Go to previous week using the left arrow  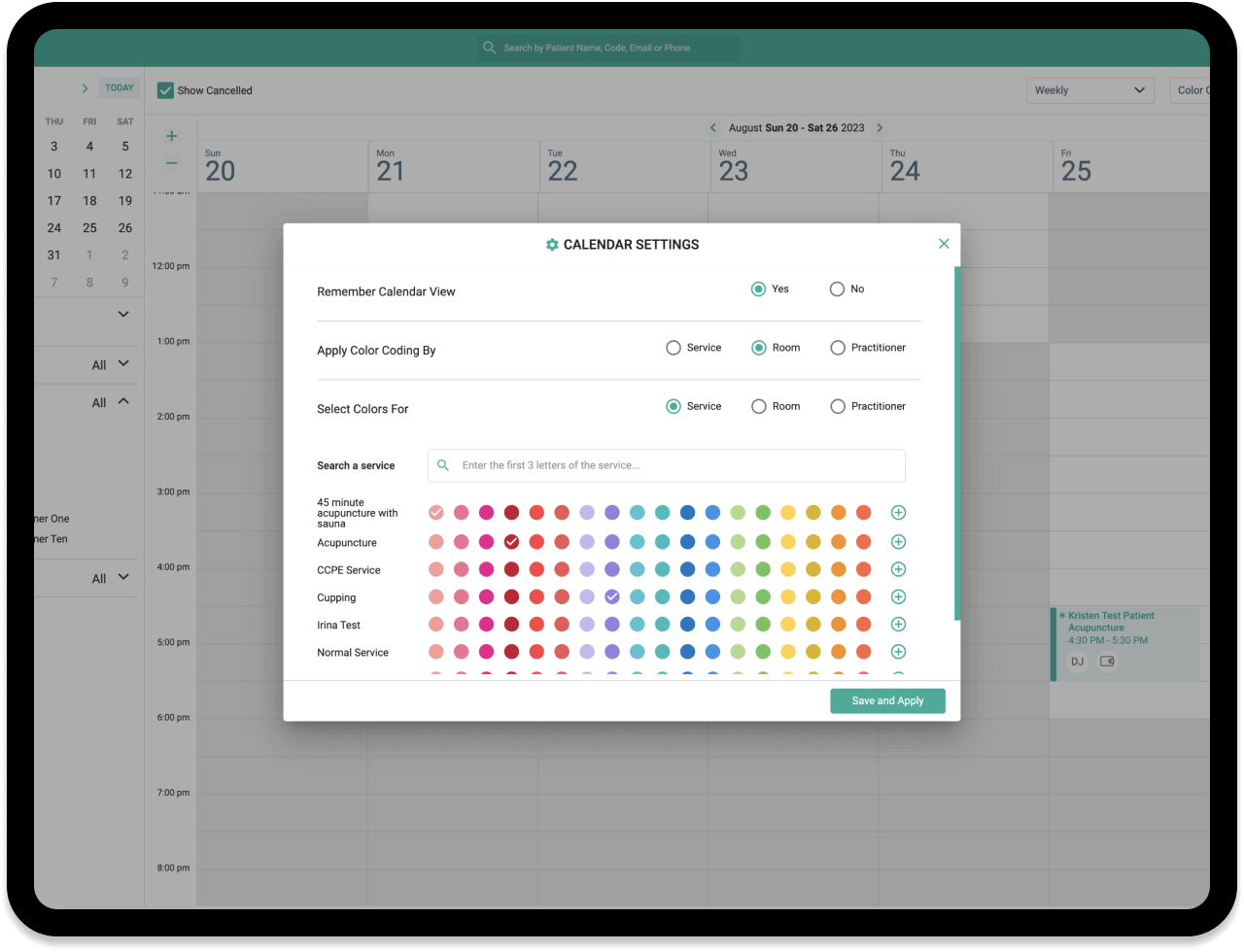[x=713, y=128]
